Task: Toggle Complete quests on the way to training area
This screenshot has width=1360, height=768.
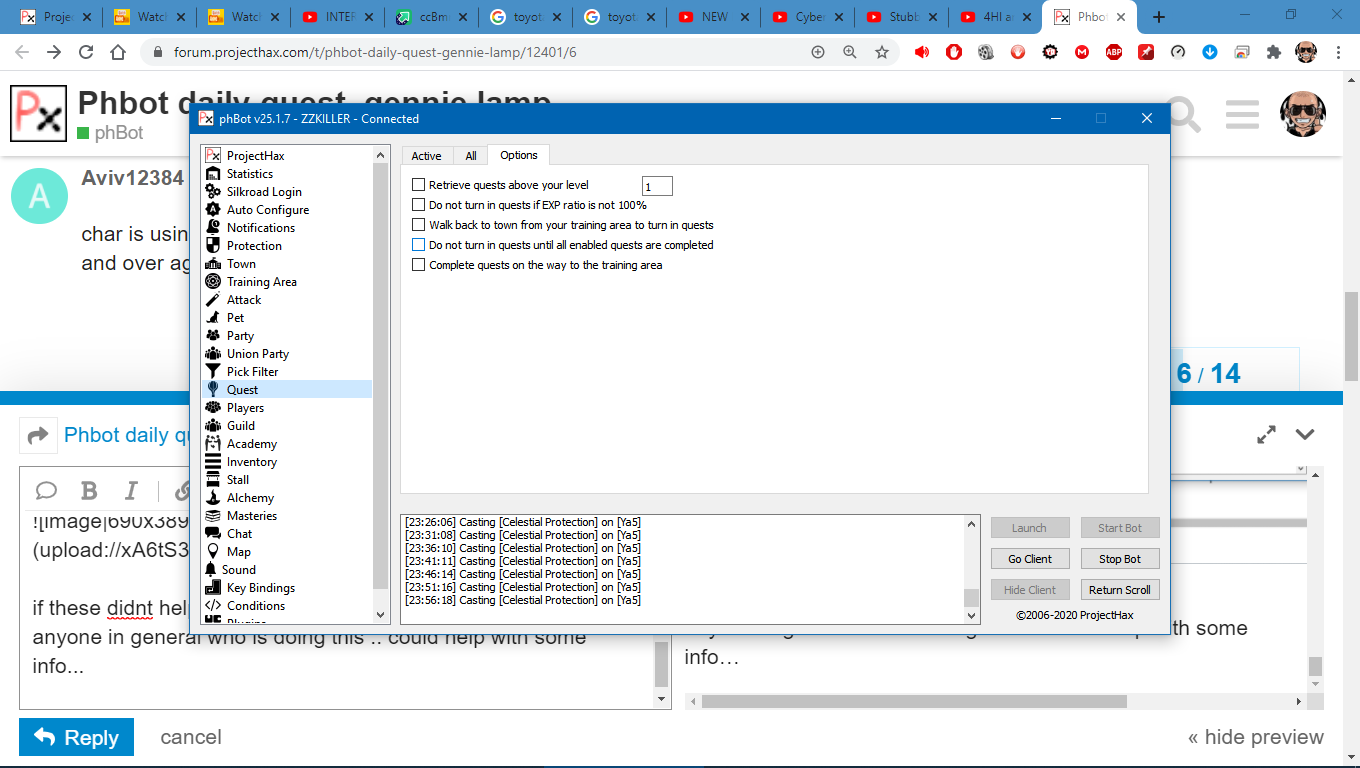Action: pyautogui.click(x=419, y=265)
